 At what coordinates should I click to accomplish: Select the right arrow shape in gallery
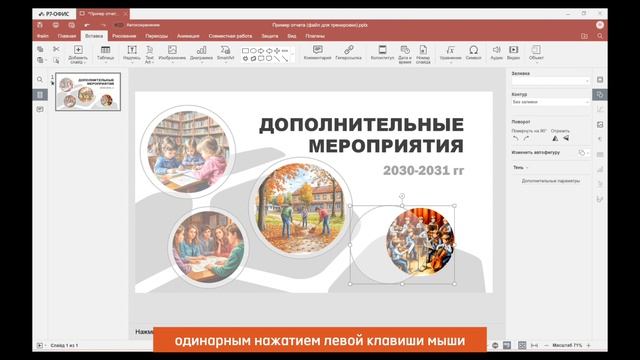(261, 51)
